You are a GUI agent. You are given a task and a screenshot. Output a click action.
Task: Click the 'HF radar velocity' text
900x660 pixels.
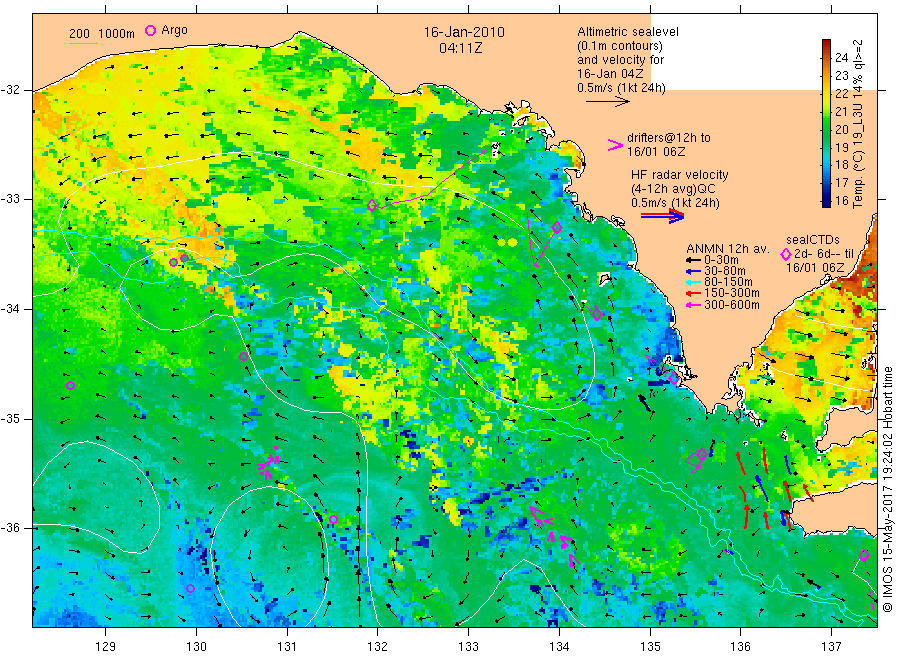pyautogui.click(x=680, y=174)
